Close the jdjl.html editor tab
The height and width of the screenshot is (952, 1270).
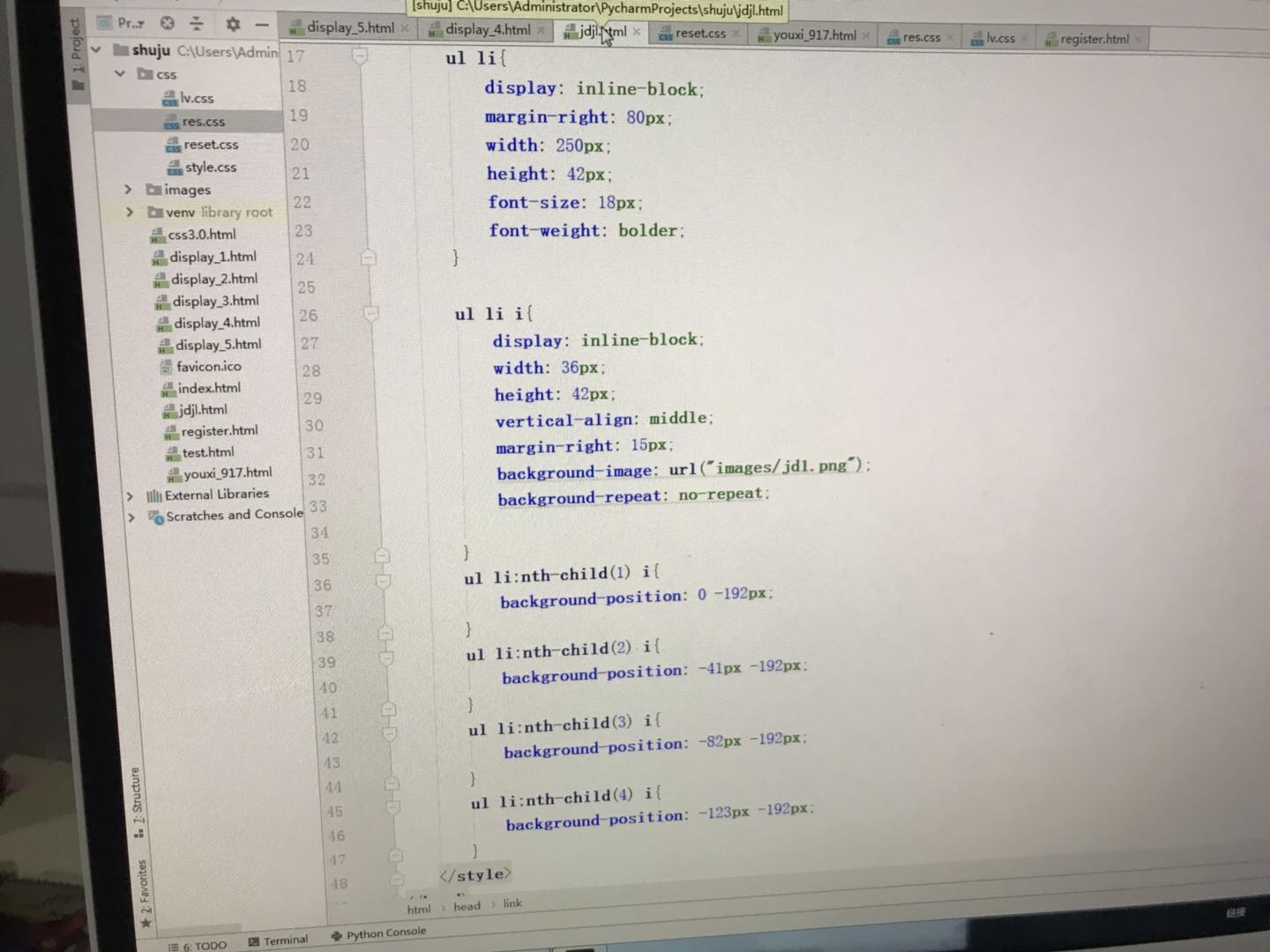[637, 32]
